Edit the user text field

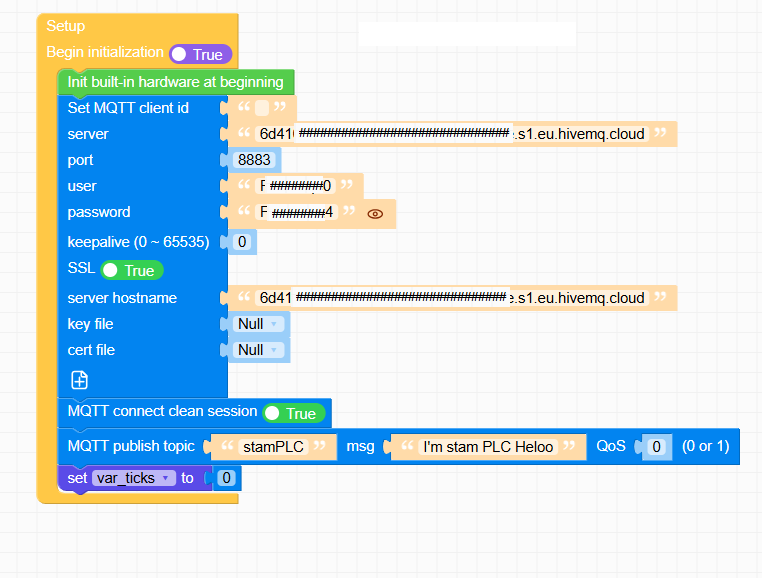point(295,186)
